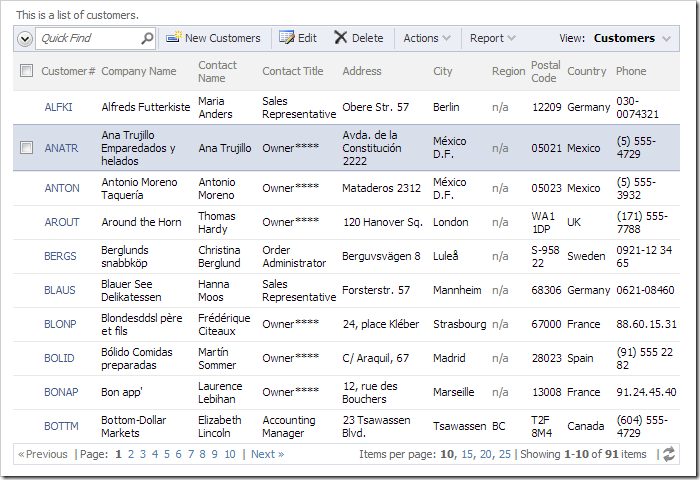
Task: Jump to page 5 in the pager
Action: coord(167,454)
